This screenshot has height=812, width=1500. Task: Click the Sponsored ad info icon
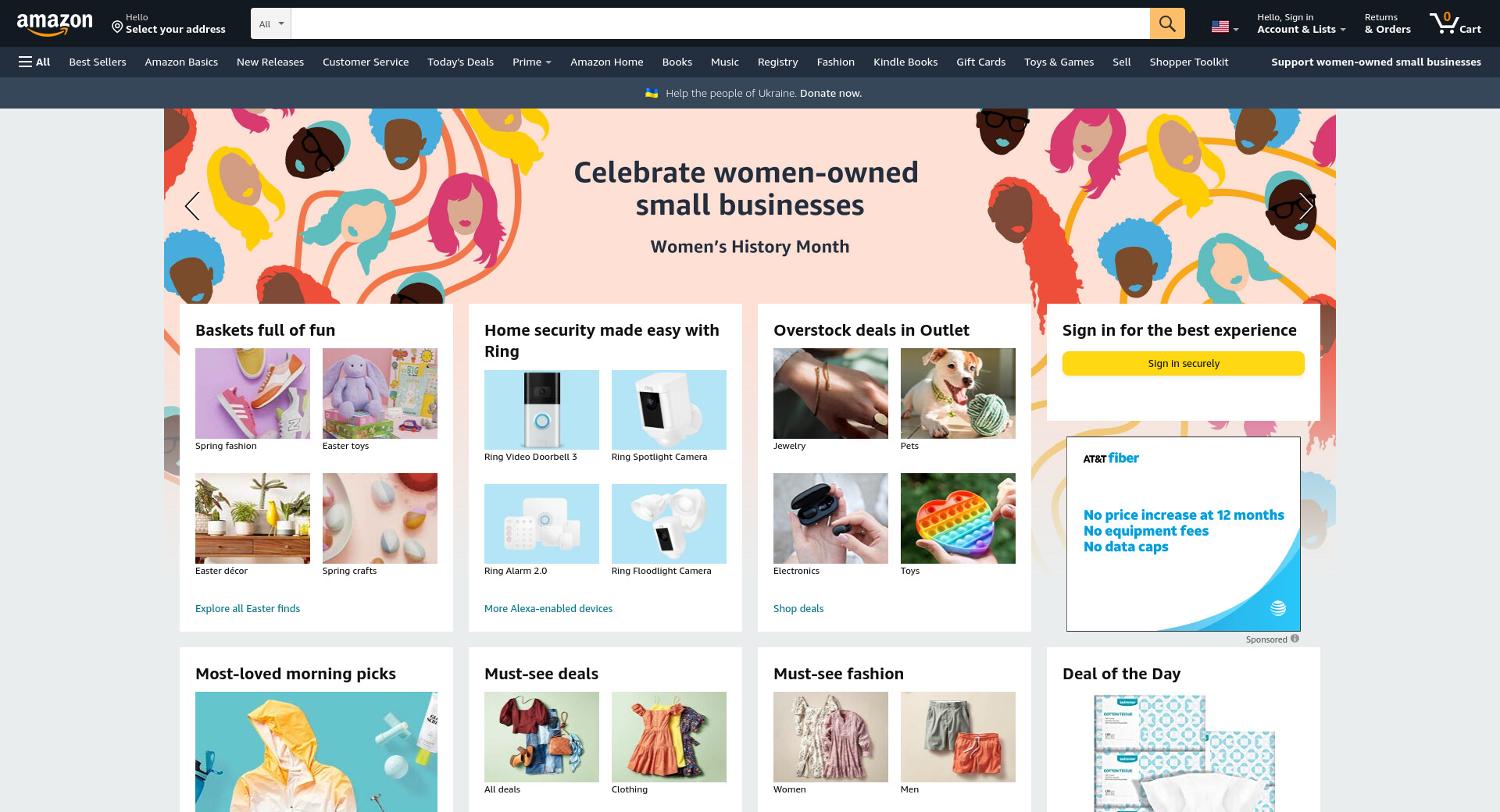tap(1295, 639)
